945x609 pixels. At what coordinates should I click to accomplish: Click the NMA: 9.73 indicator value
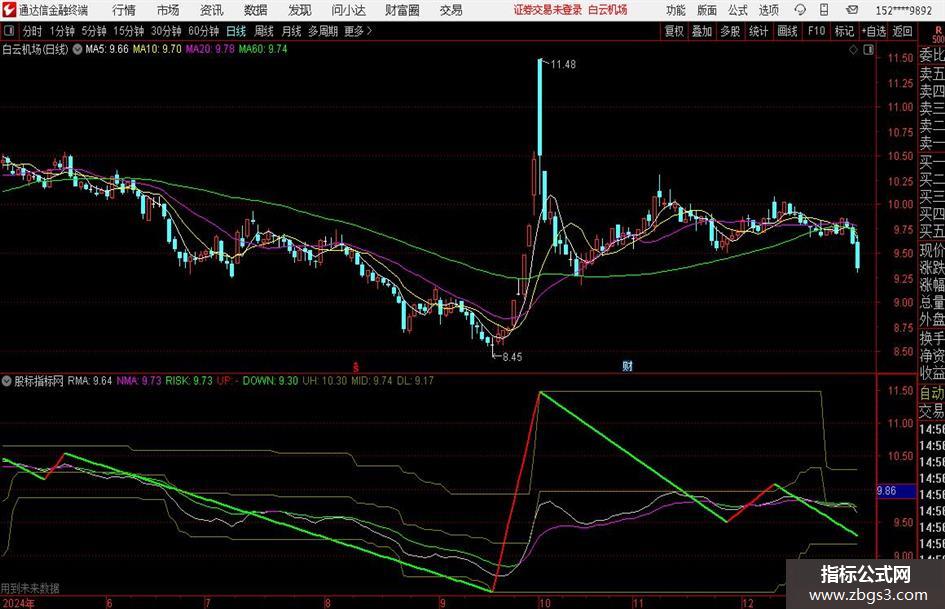(139, 380)
